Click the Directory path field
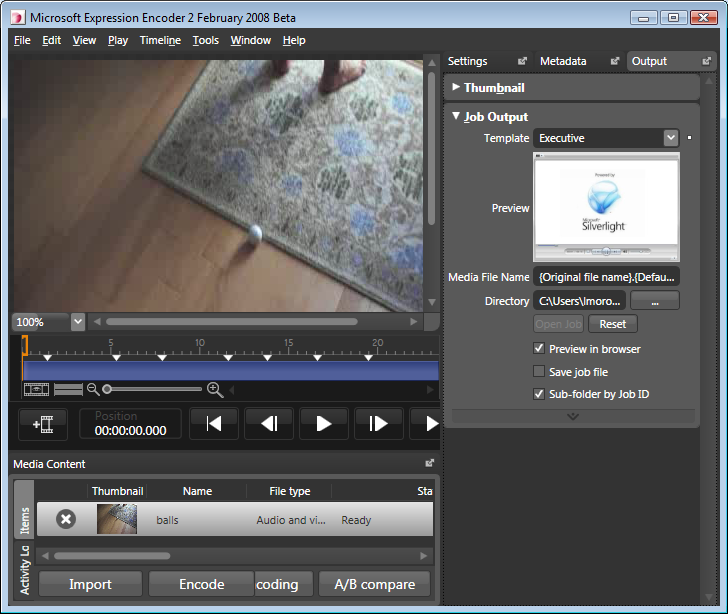Screen dimensions: 728x614 pyautogui.click(x=579, y=300)
